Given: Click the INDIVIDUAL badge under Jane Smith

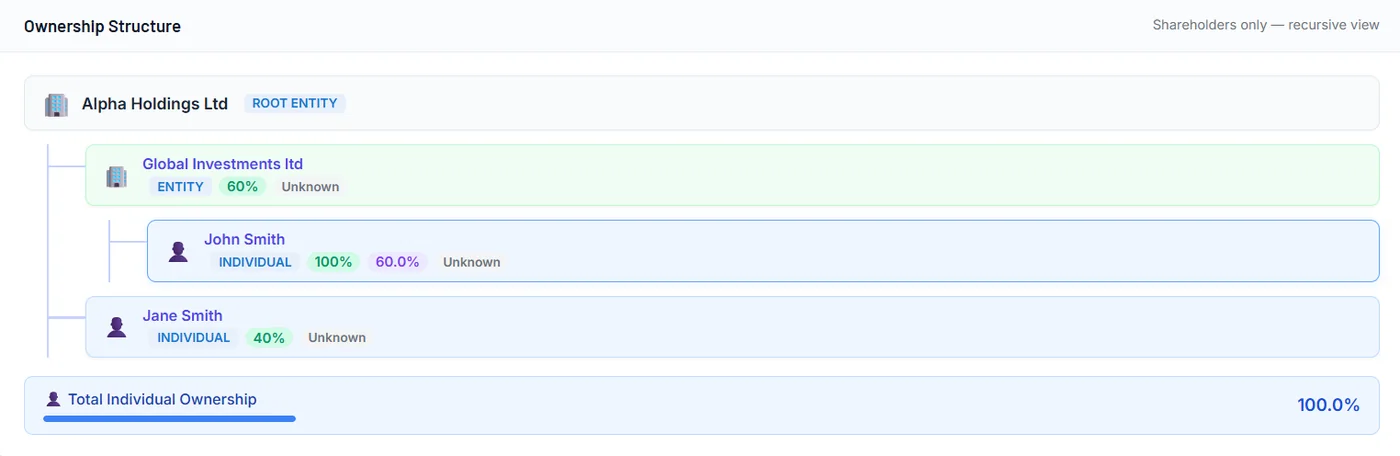Looking at the screenshot, I should pos(194,338).
